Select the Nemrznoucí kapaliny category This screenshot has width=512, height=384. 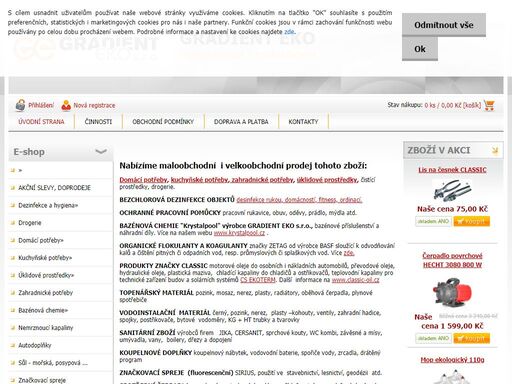(46, 328)
